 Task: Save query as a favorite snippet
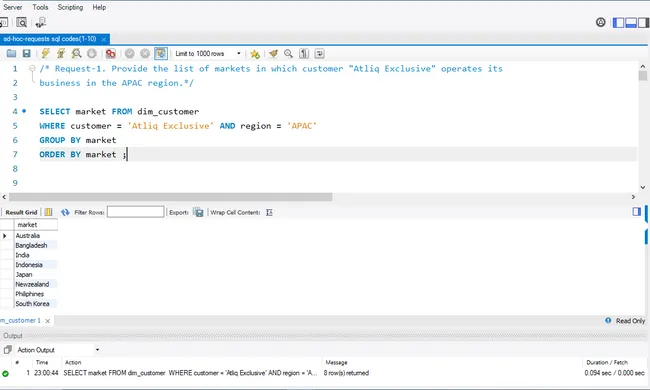(255, 54)
